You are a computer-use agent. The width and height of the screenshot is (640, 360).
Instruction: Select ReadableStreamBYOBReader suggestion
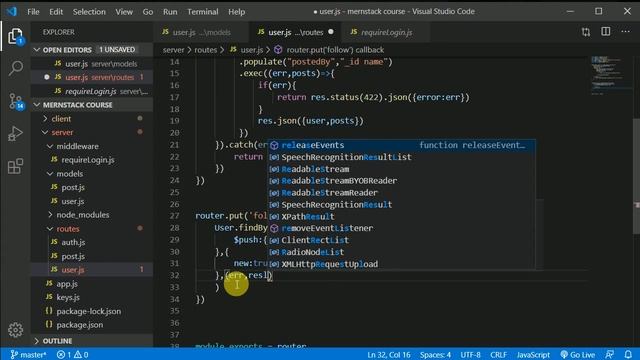[x=402, y=181]
